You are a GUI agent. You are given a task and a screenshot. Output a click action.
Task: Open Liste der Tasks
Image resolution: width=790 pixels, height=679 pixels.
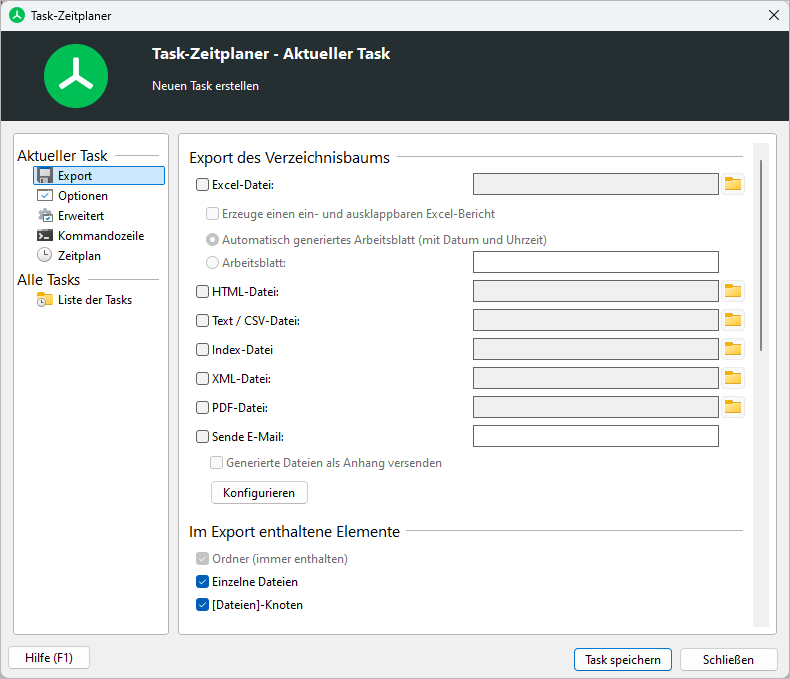(x=95, y=300)
